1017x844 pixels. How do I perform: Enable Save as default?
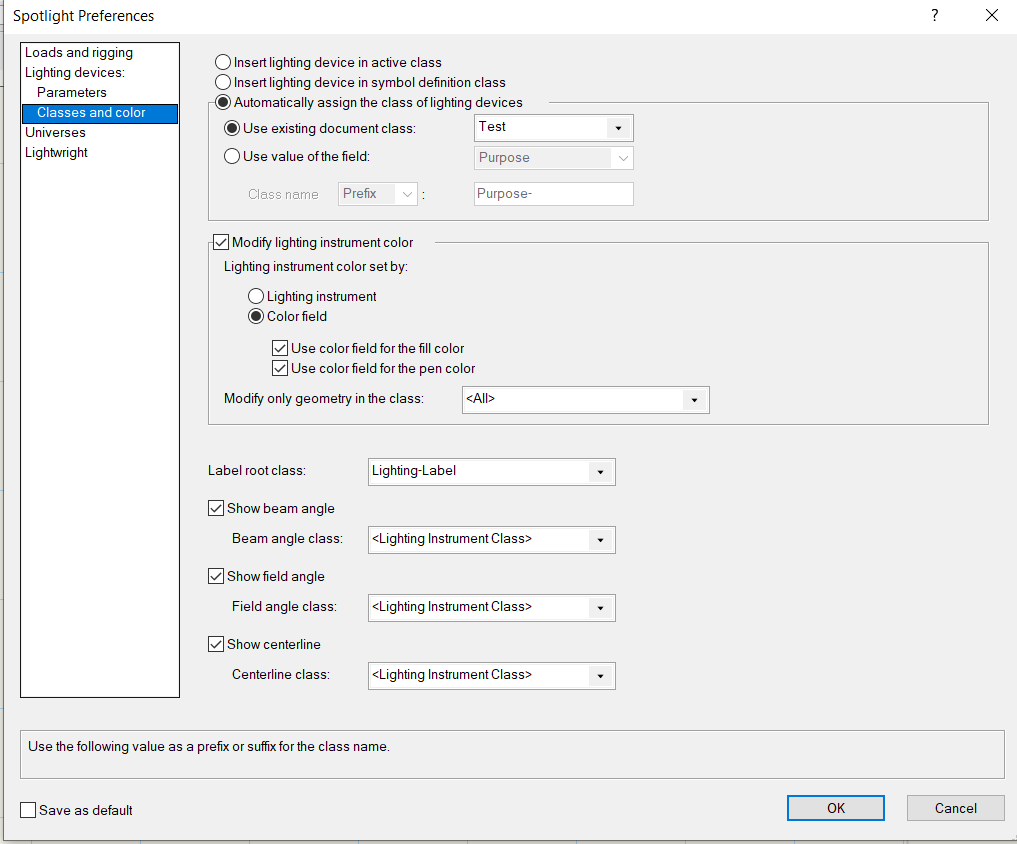pyautogui.click(x=27, y=810)
